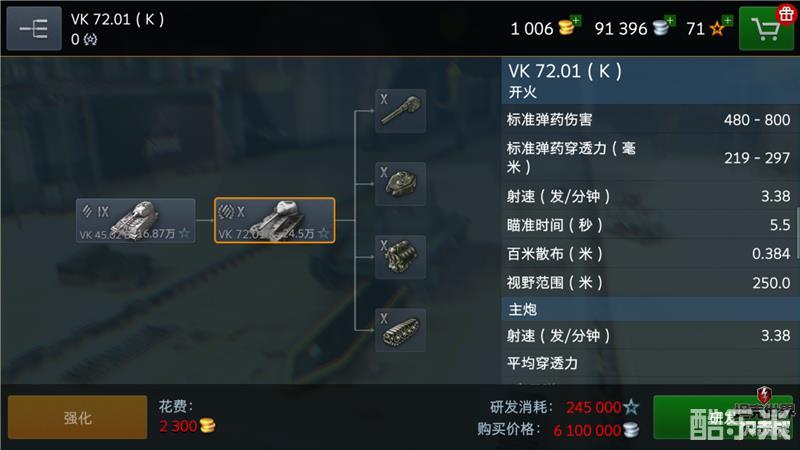Select the tier X engine module
Image resolution: width=800 pixels, height=450 pixels.
[401, 257]
